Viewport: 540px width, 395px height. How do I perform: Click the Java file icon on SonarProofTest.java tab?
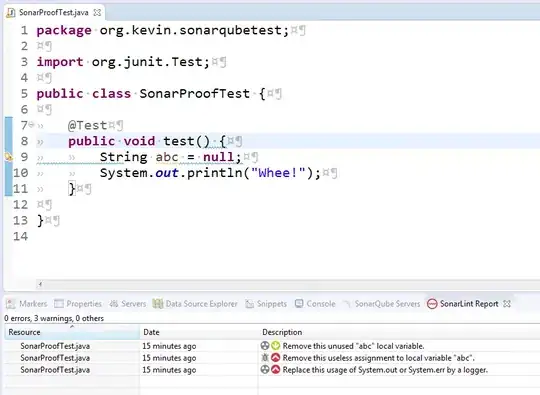11,13
